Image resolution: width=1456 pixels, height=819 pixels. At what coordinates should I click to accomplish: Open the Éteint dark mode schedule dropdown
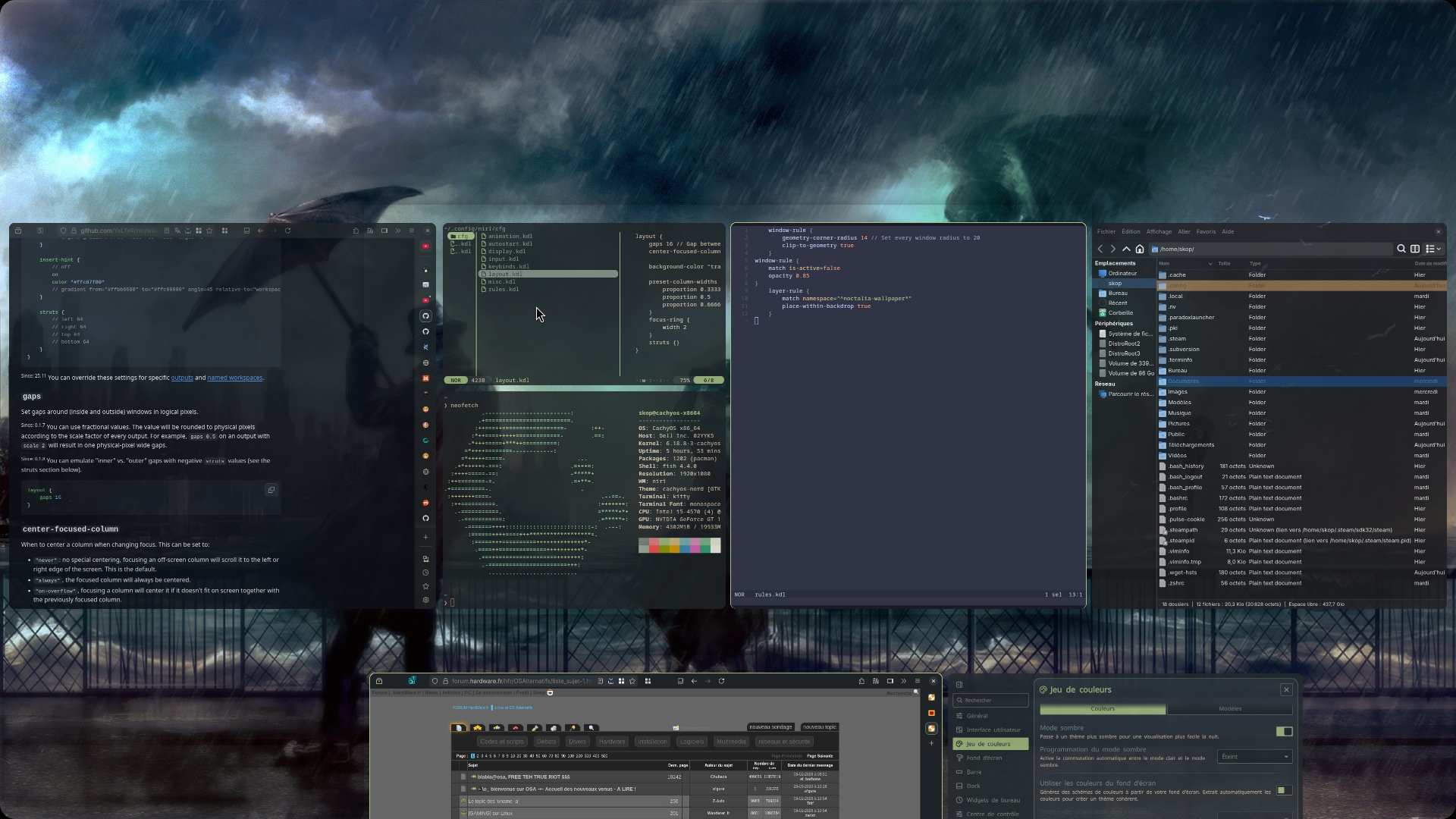tap(1254, 757)
